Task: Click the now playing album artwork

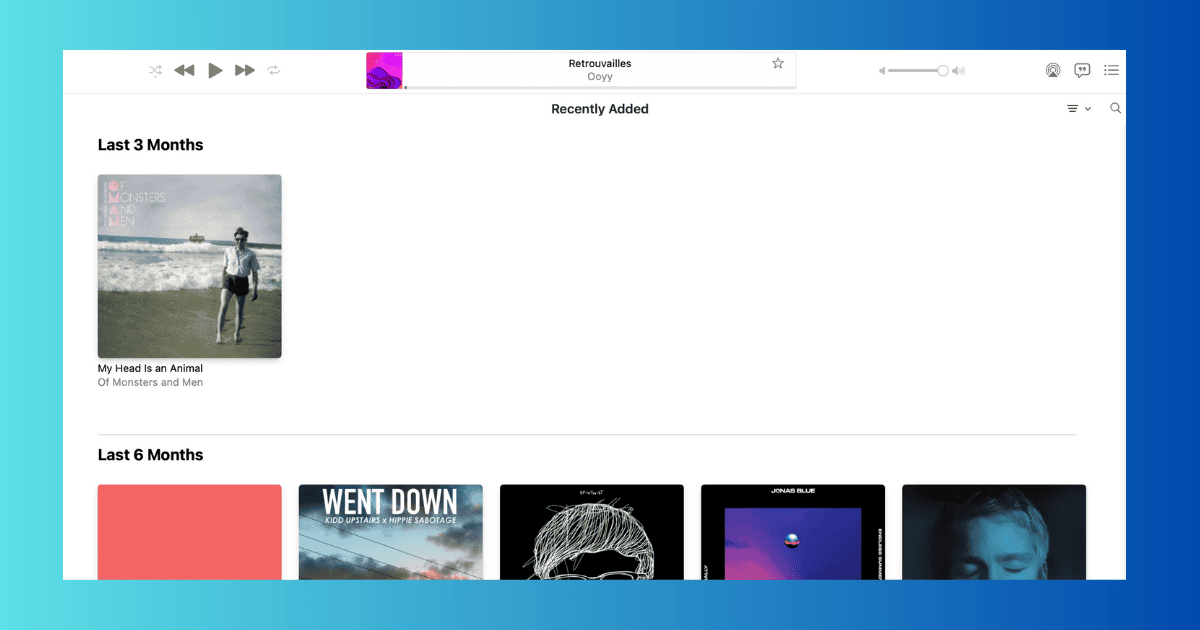Action: pos(384,71)
